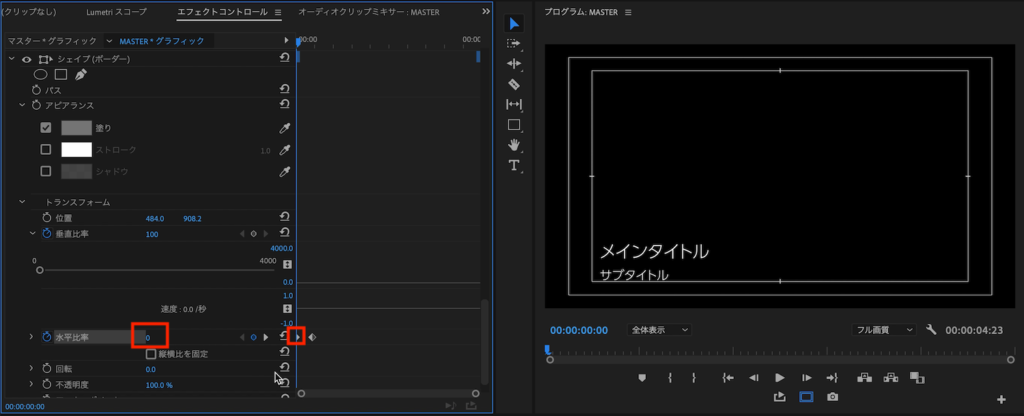
Task: Select the Razor tool in the toolbar
Action: click(514, 84)
